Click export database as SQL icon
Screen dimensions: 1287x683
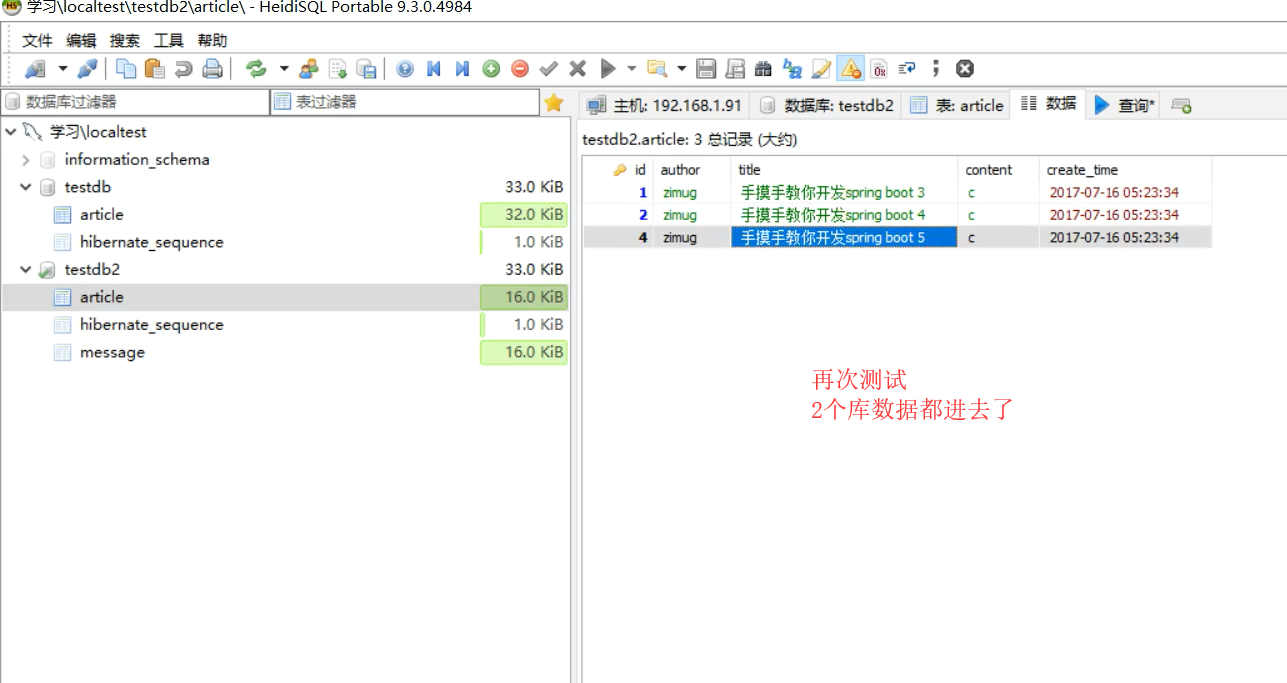pyautogui.click(x=367, y=69)
